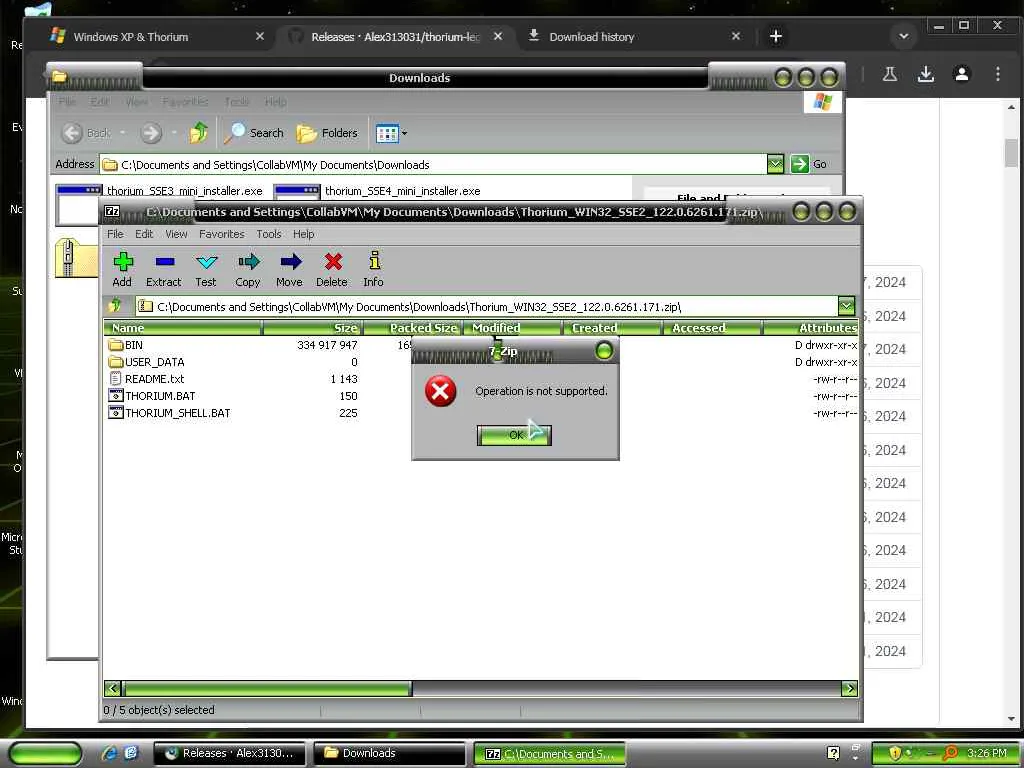Switch to Releases taskbar button
Screen dimensions: 1024x768
pyautogui.click(x=230, y=753)
